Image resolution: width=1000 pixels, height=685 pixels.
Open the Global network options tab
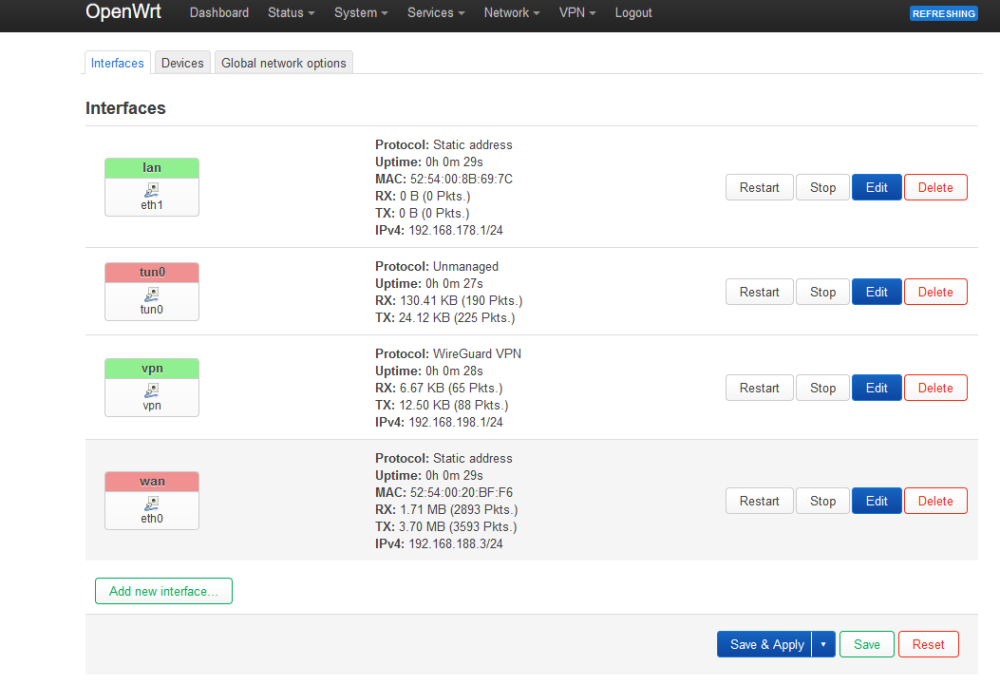tap(284, 63)
